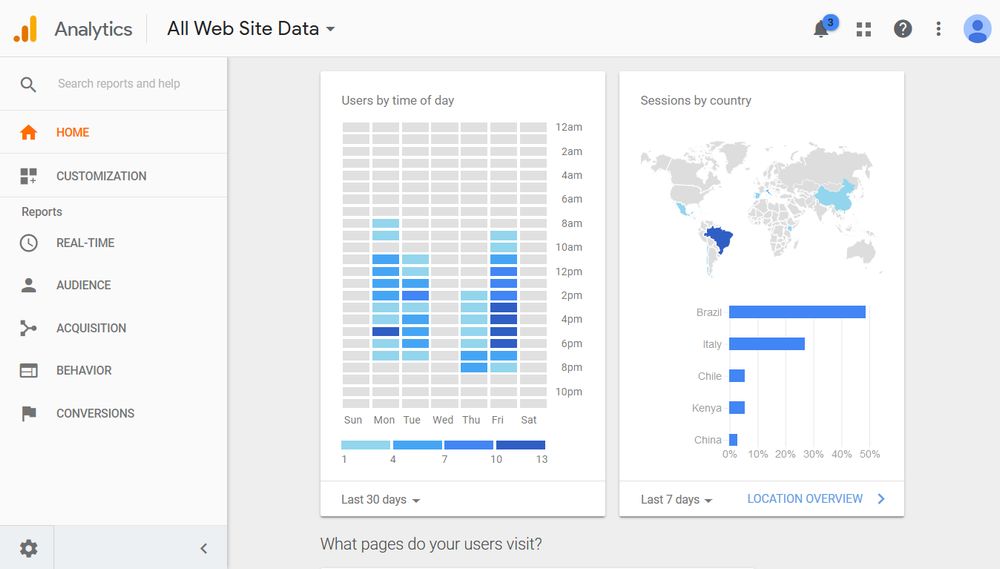
Task: Open the three-dot more options menu
Action: (938, 29)
